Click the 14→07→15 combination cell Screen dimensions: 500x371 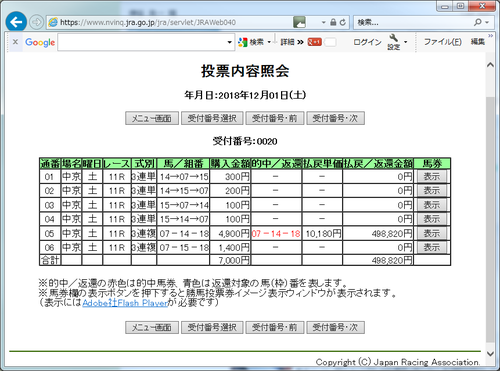(x=183, y=177)
